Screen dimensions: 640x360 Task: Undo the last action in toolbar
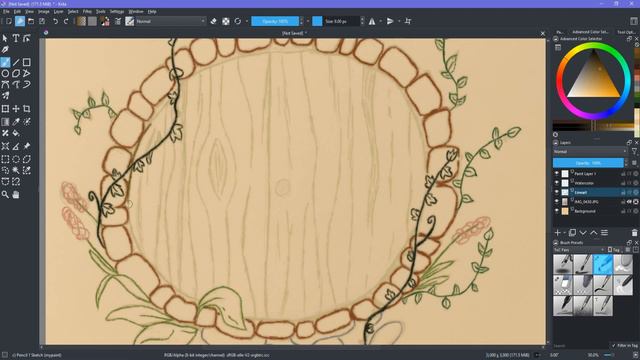click(56, 21)
